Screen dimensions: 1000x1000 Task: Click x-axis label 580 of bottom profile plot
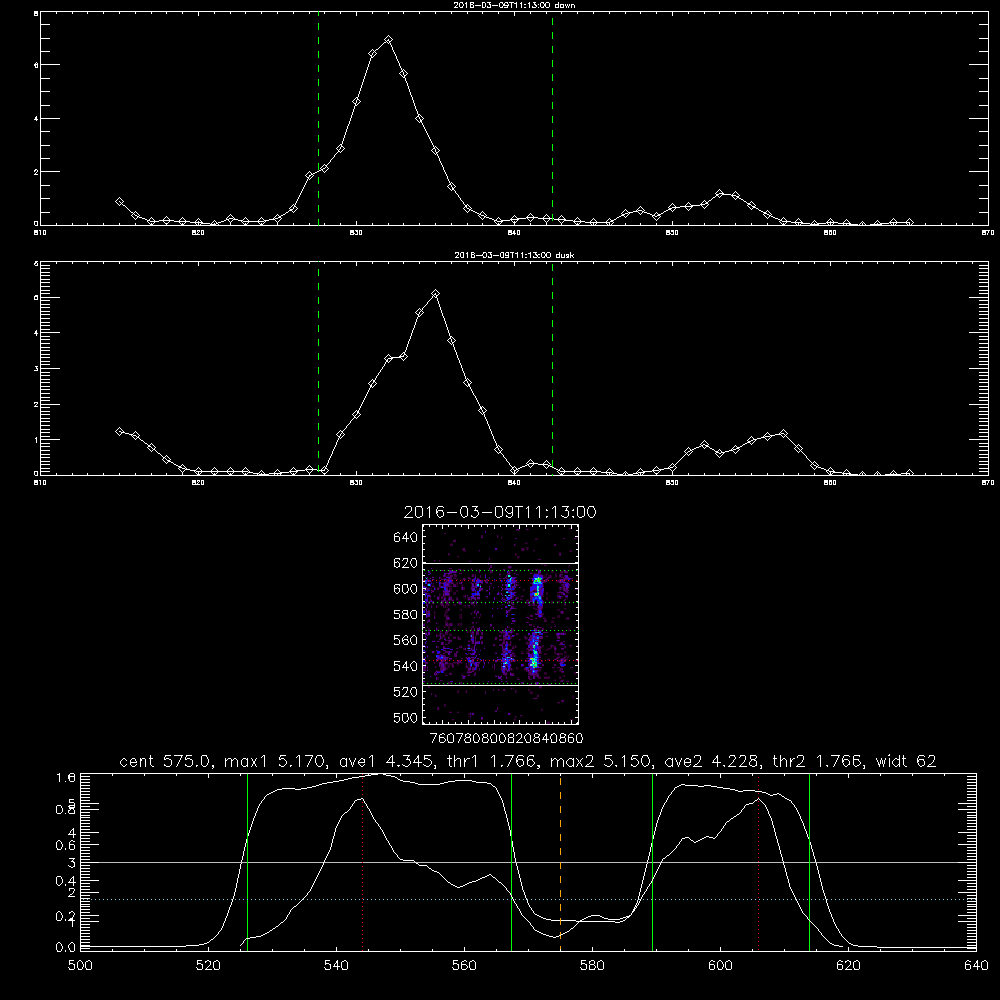coord(592,966)
